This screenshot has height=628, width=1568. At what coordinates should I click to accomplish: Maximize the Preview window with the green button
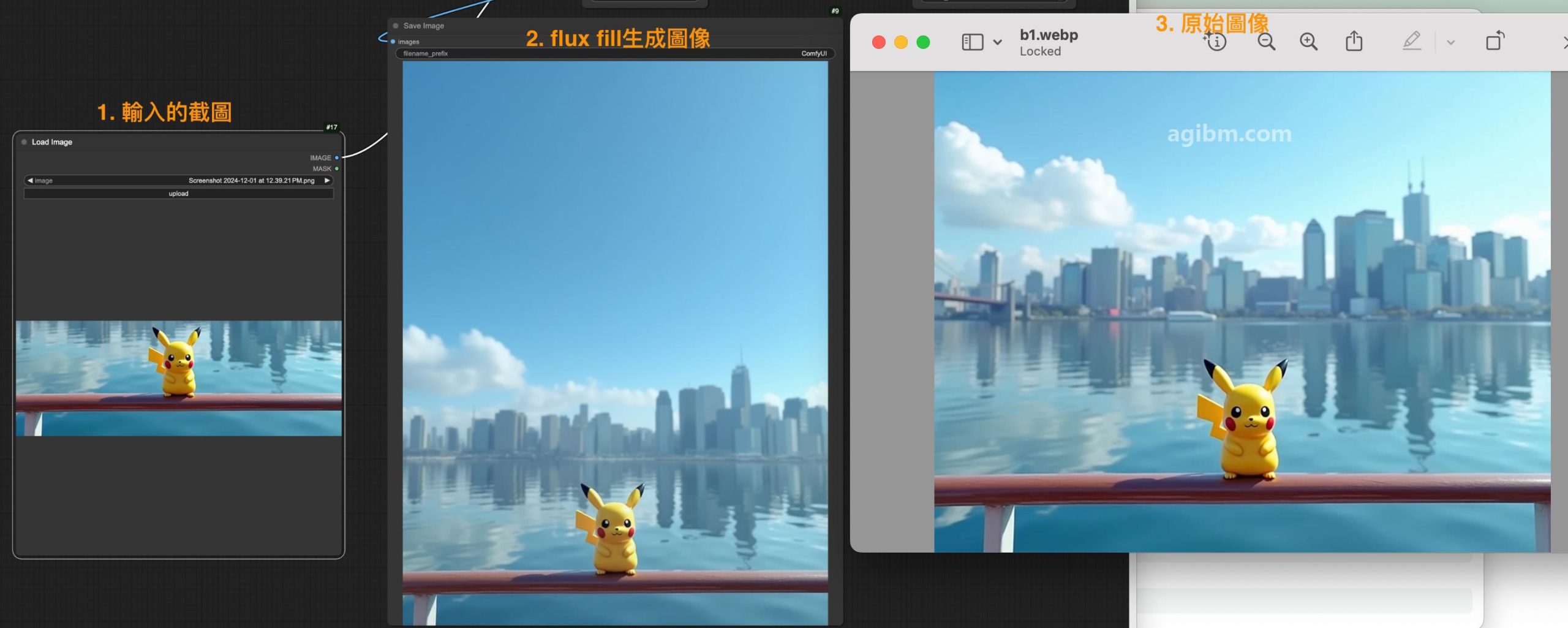coord(923,42)
